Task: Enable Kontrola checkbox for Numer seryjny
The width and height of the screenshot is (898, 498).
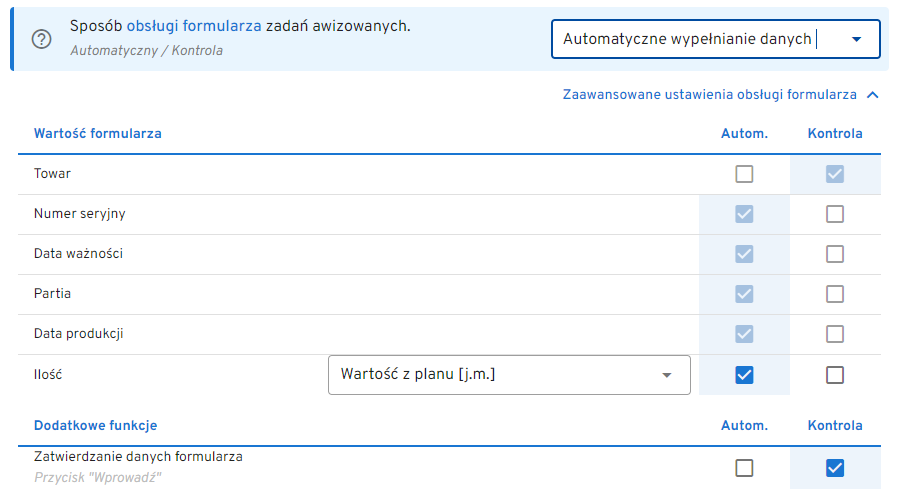Action: pos(835,214)
